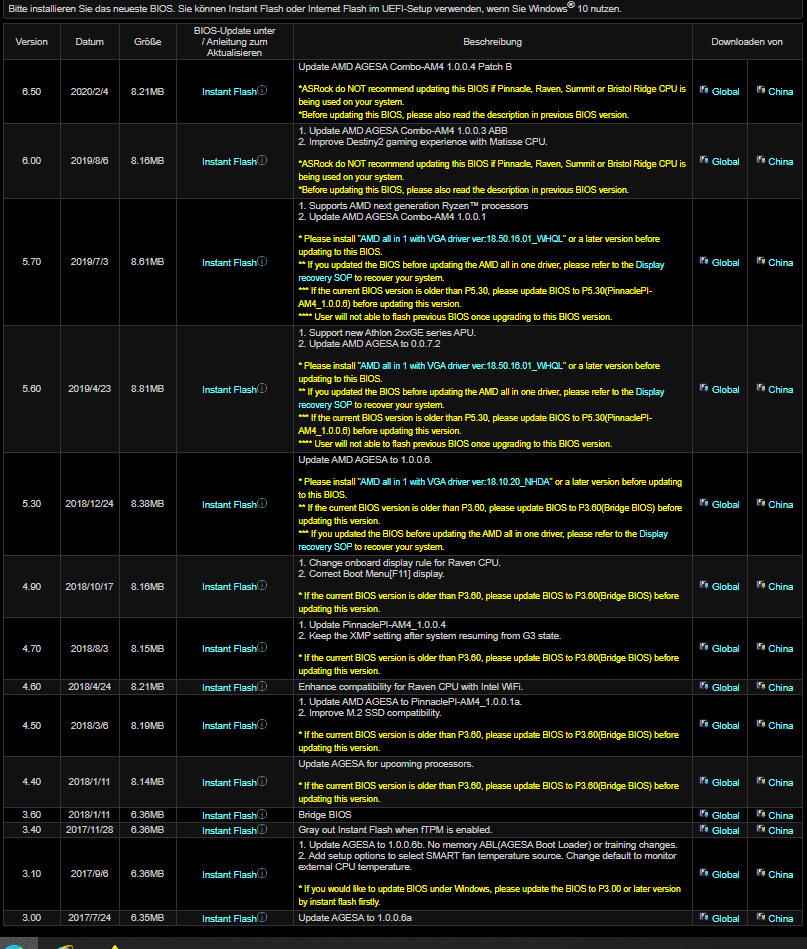Click the China download icon in the 3.00 row
Viewport: 807px width, 949px height.
click(760, 918)
